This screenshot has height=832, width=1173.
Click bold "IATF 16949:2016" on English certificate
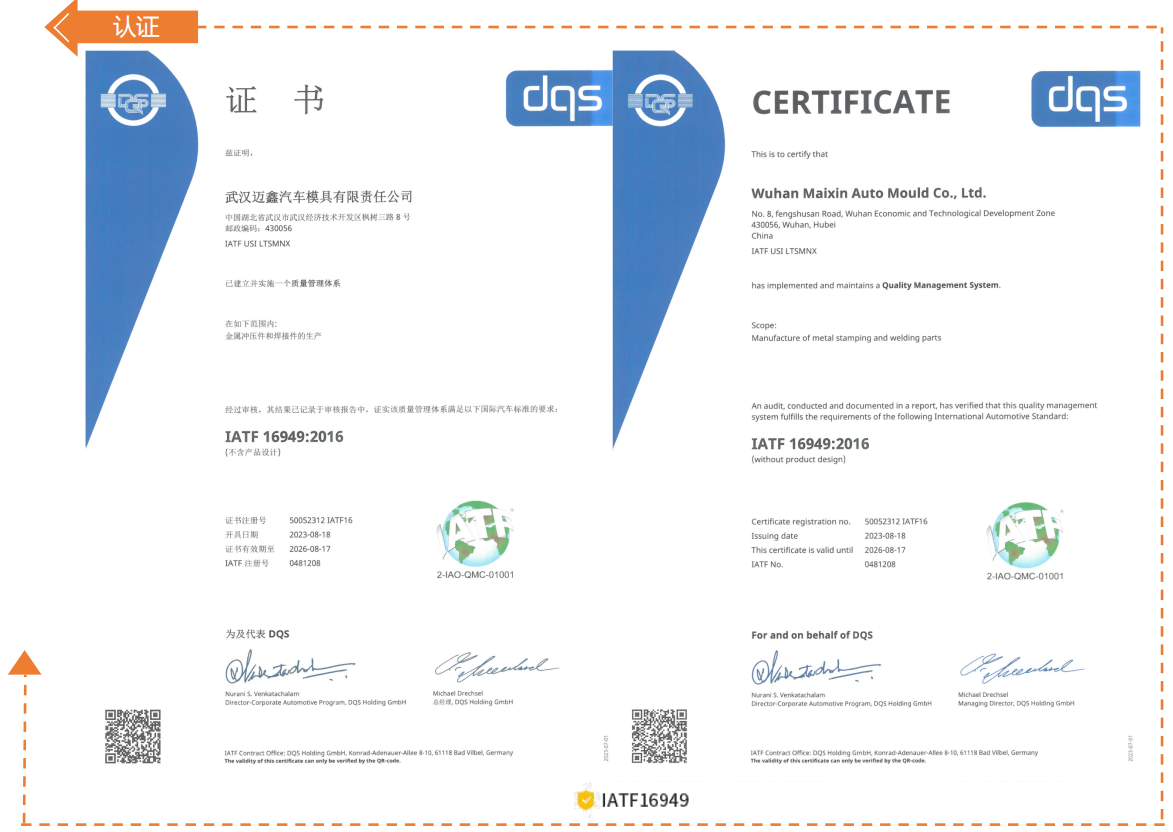pos(810,443)
